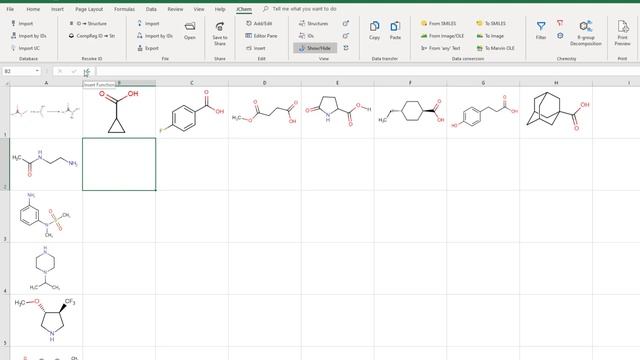This screenshot has width=640, height=360.
Task: Open R-group Decomposition
Action: 586,33
